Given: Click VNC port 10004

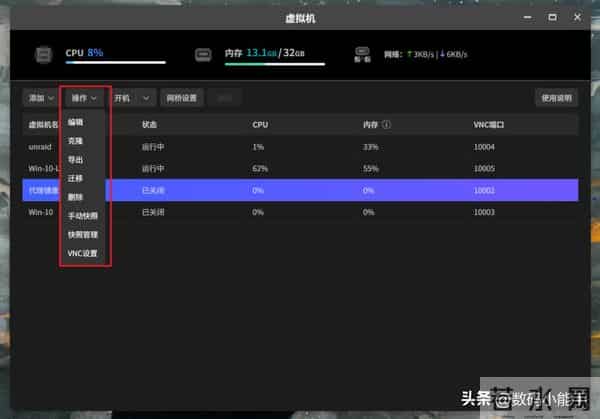Looking at the screenshot, I should (x=484, y=147).
